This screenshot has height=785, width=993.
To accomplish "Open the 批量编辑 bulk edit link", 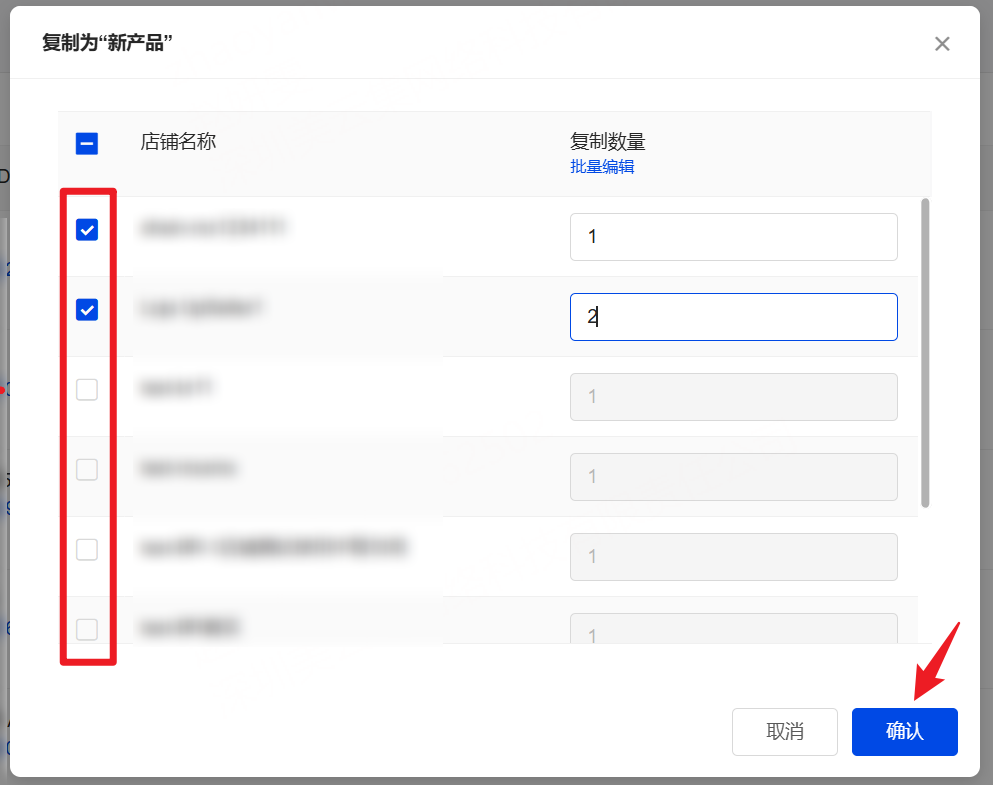I will tap(602, 167).
